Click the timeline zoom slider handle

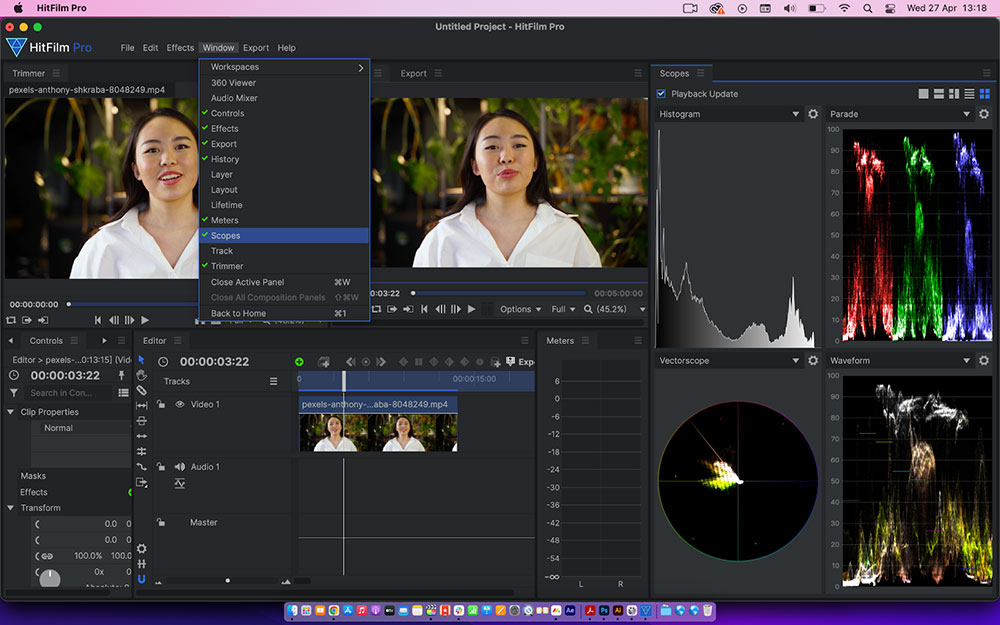coord(228,580)
